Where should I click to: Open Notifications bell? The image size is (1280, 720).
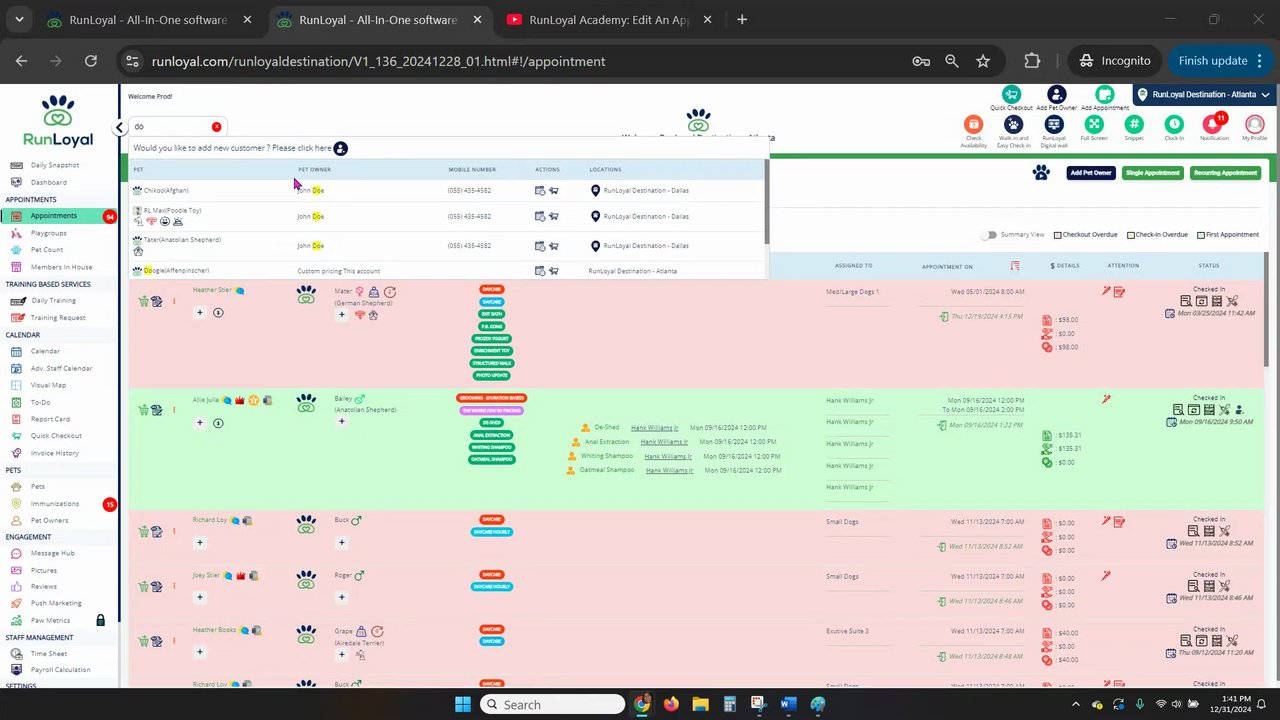pos(1213,124)
